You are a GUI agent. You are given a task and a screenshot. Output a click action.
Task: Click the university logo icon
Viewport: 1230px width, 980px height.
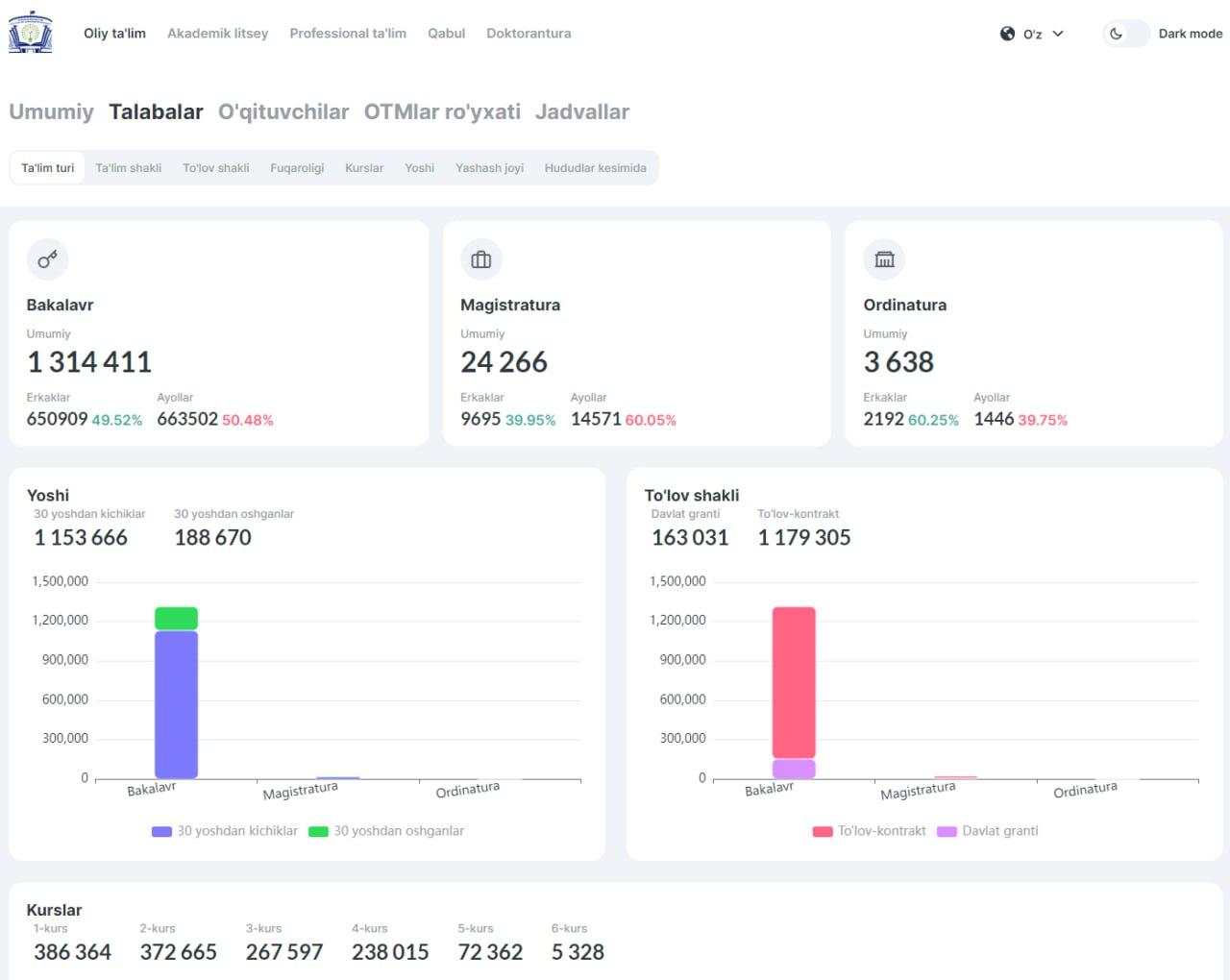pyautogui.click(x=30, y=33)
